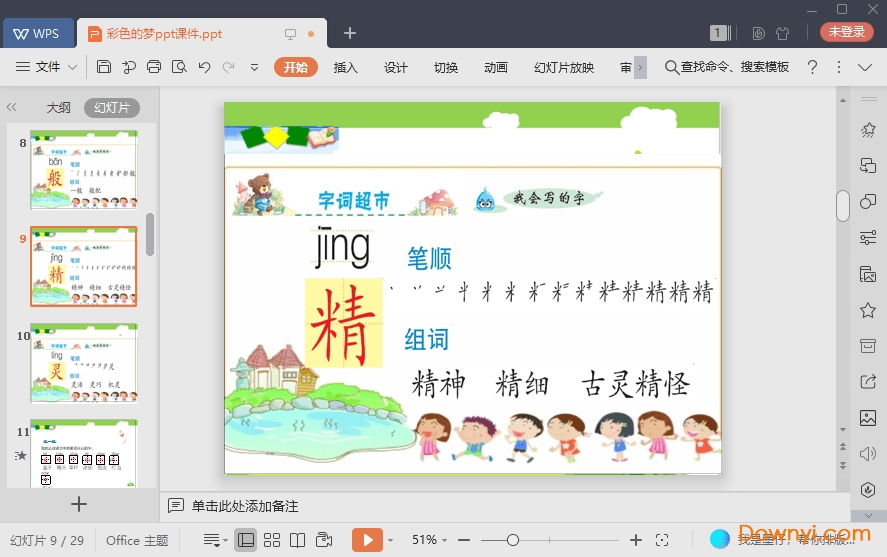This screenshot has width=887, height=557.
Task: Click the 未登录 login button
Action: [846, 32]
